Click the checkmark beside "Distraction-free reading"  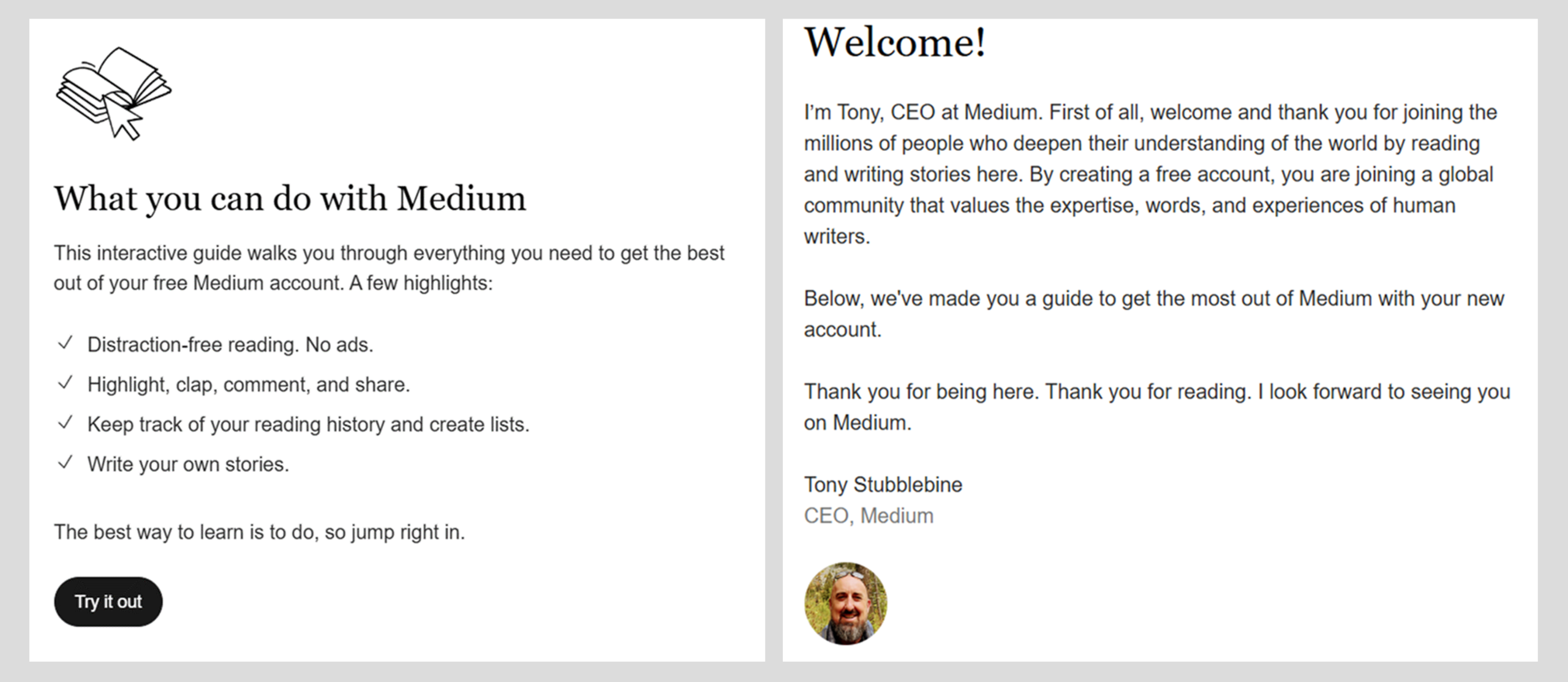[x=66, y=344]
